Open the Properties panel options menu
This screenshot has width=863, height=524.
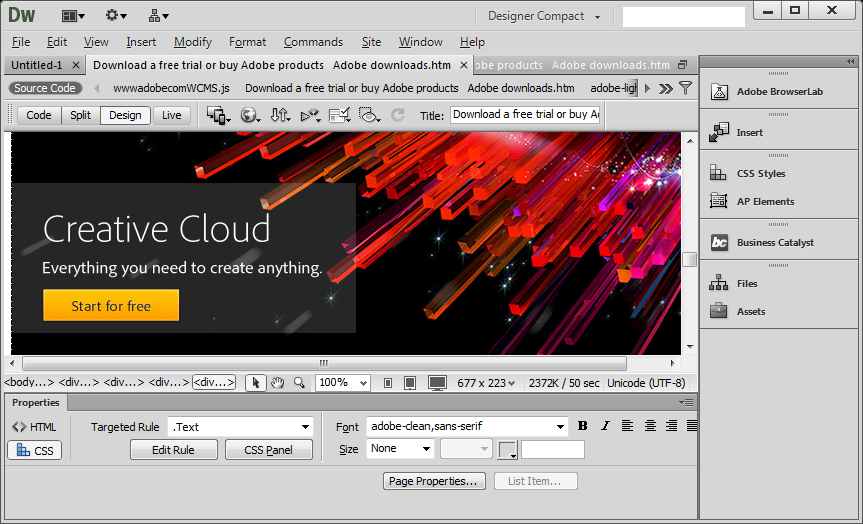pos(686,402)
